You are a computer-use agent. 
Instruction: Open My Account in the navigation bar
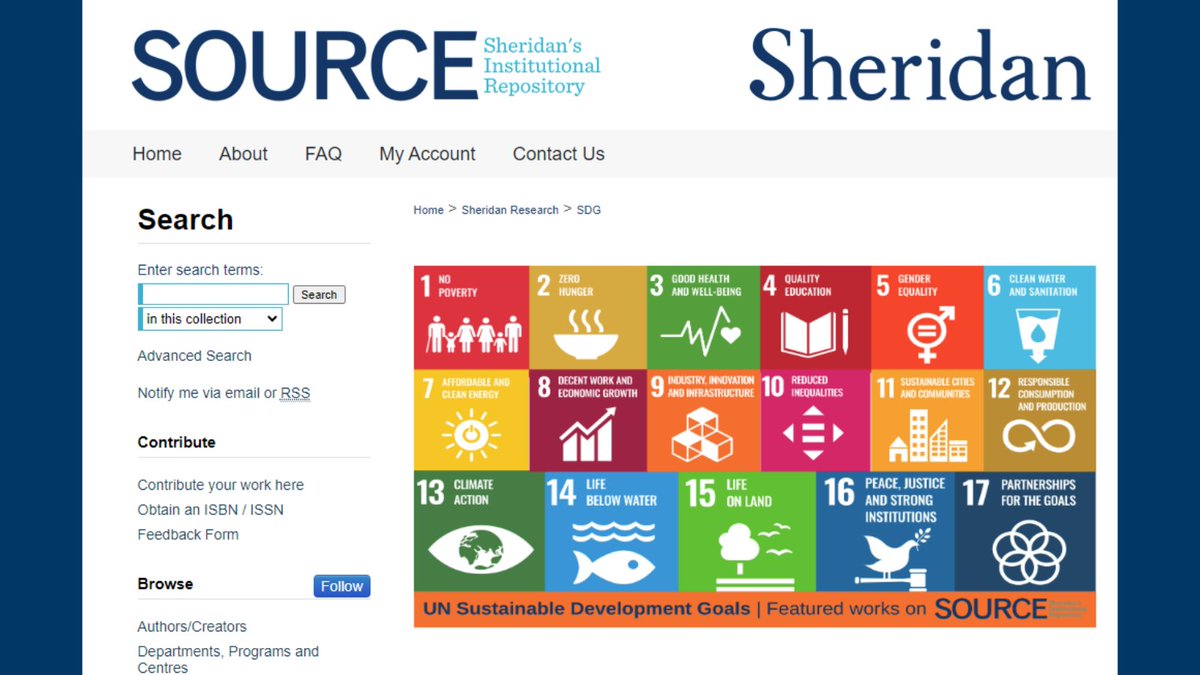(427, 154)
